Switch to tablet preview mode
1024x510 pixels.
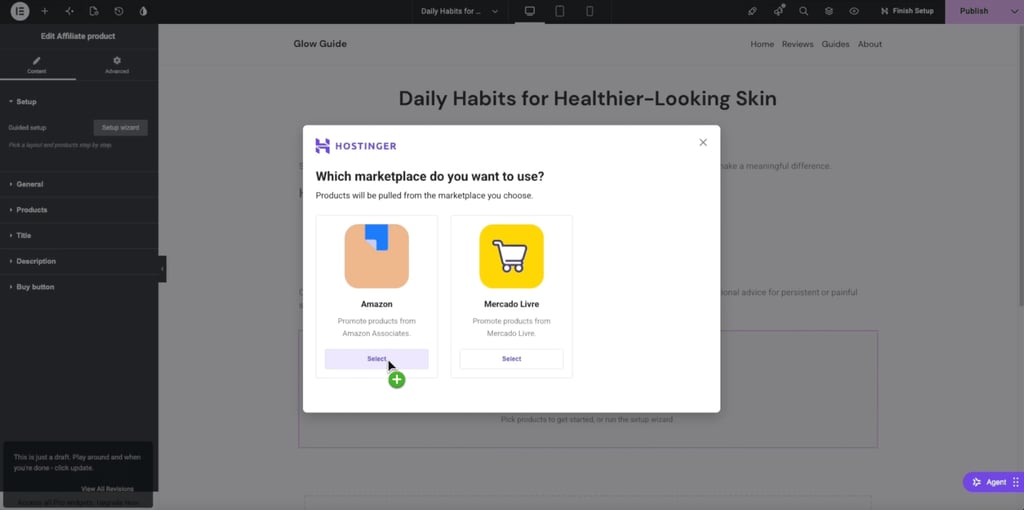point(560,11)
